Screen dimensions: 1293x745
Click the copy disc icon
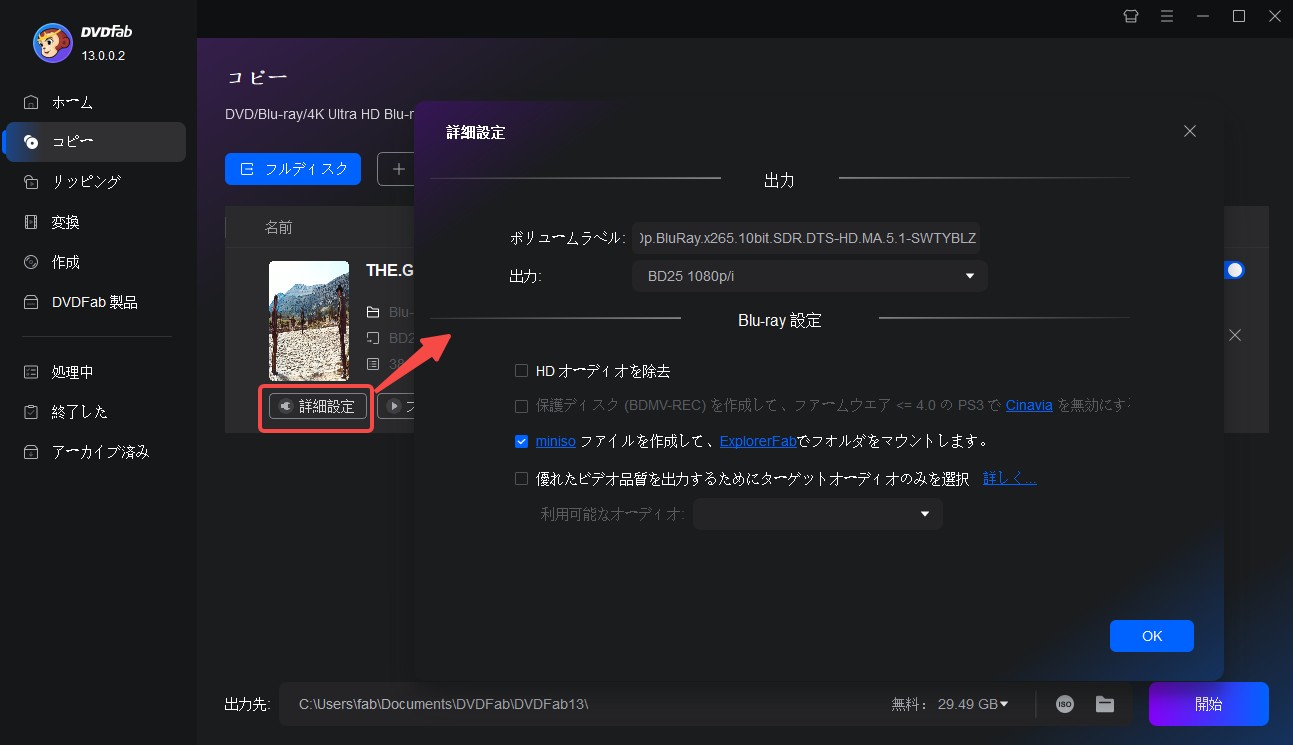tap(31, 142)
